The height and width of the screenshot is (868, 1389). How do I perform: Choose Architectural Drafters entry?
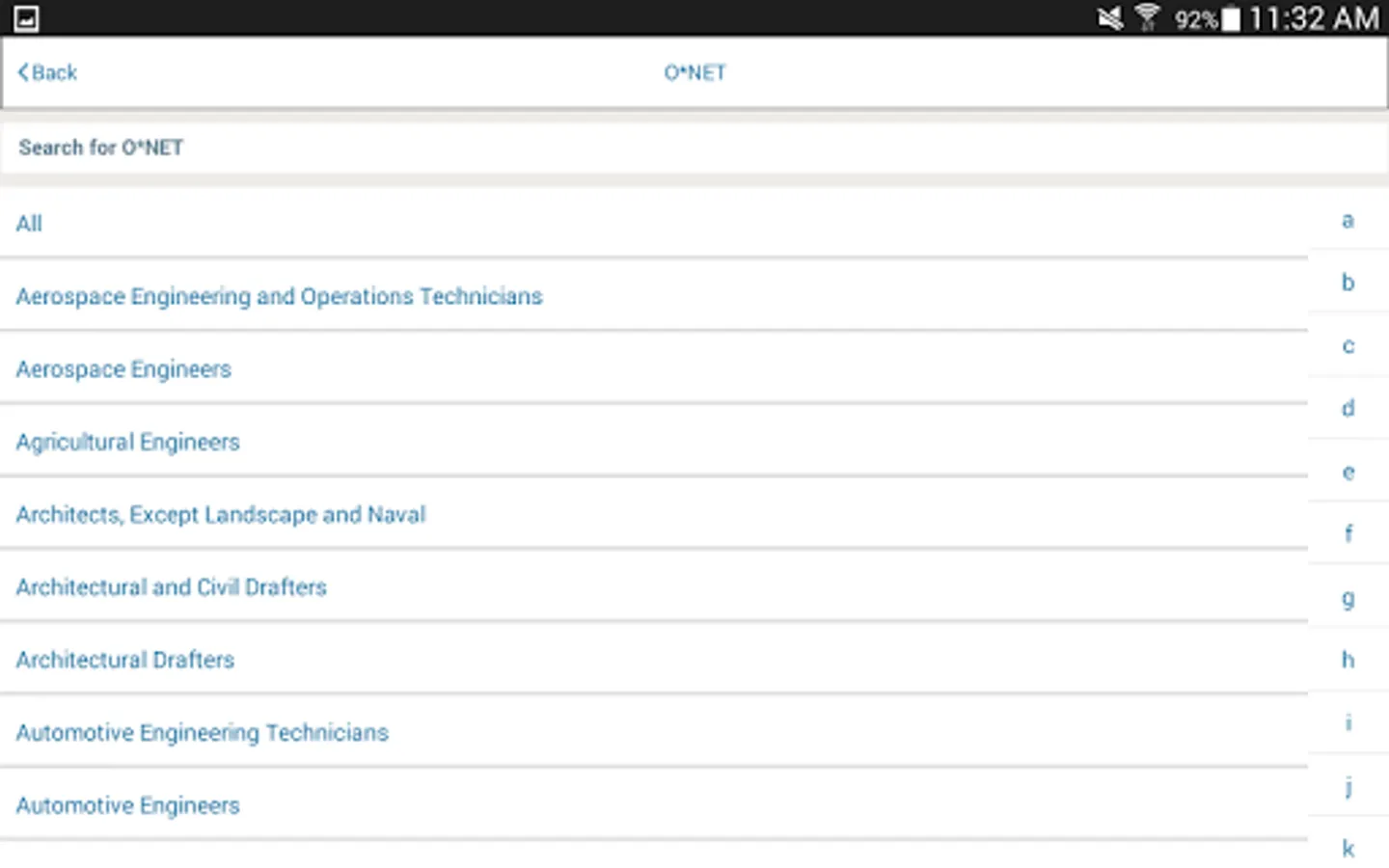tap(654, 660)
